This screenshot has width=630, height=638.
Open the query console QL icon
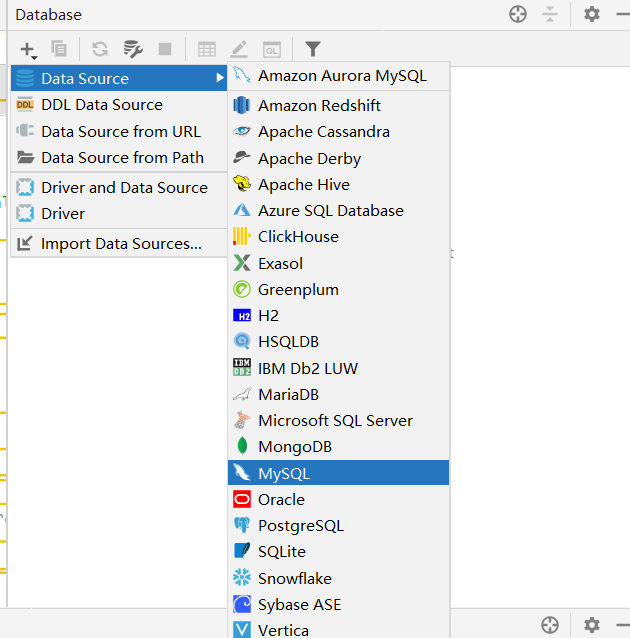click(272, 50)
